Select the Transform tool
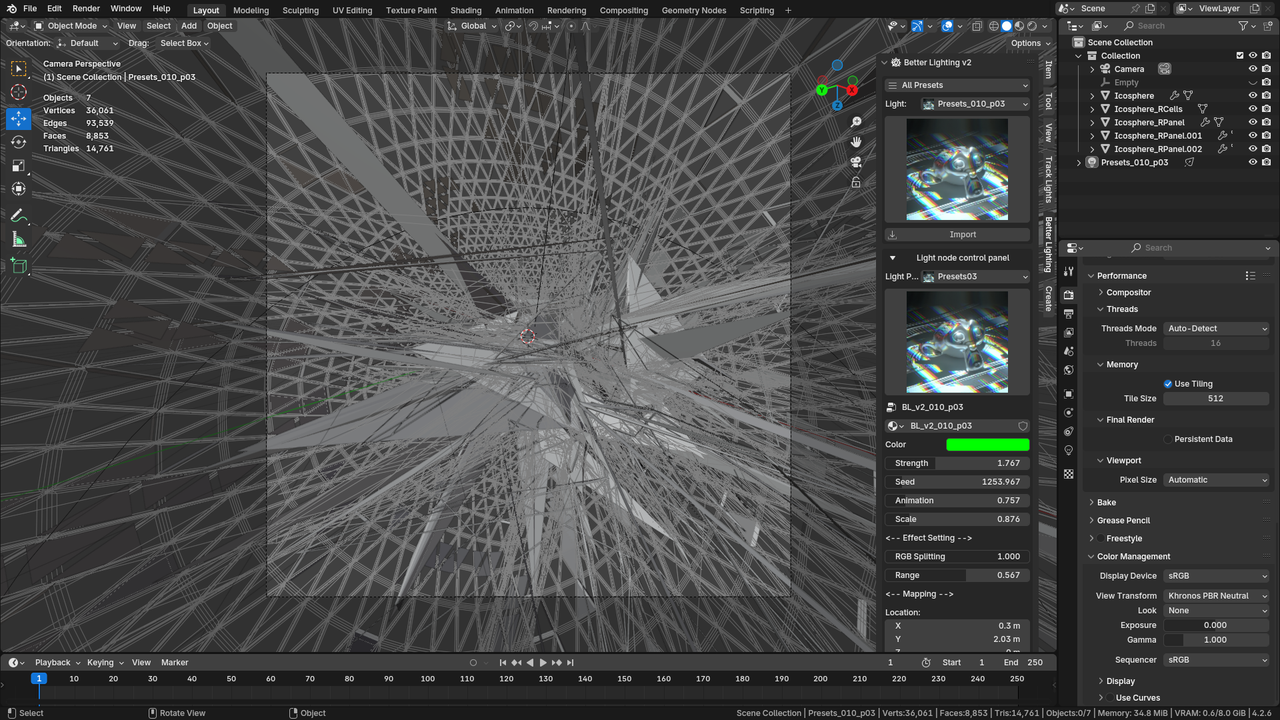The height and width of the screenshot is (720, 1280). click(x=19, y=189)
